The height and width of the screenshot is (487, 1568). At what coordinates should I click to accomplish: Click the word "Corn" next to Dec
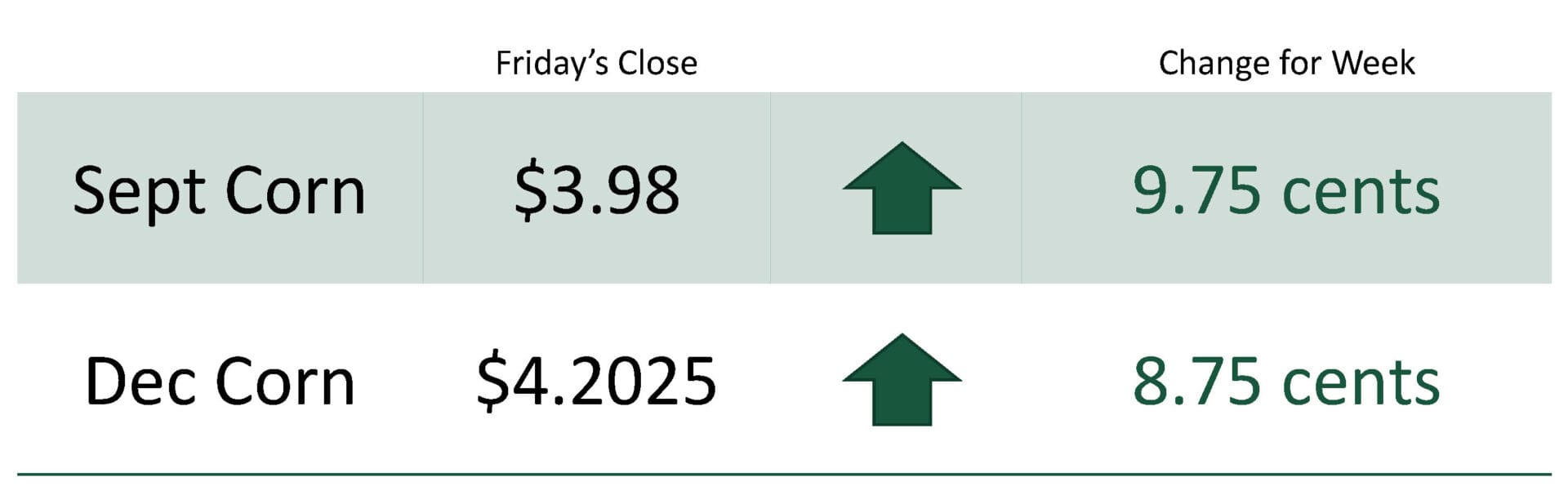(x=287, y=382)
